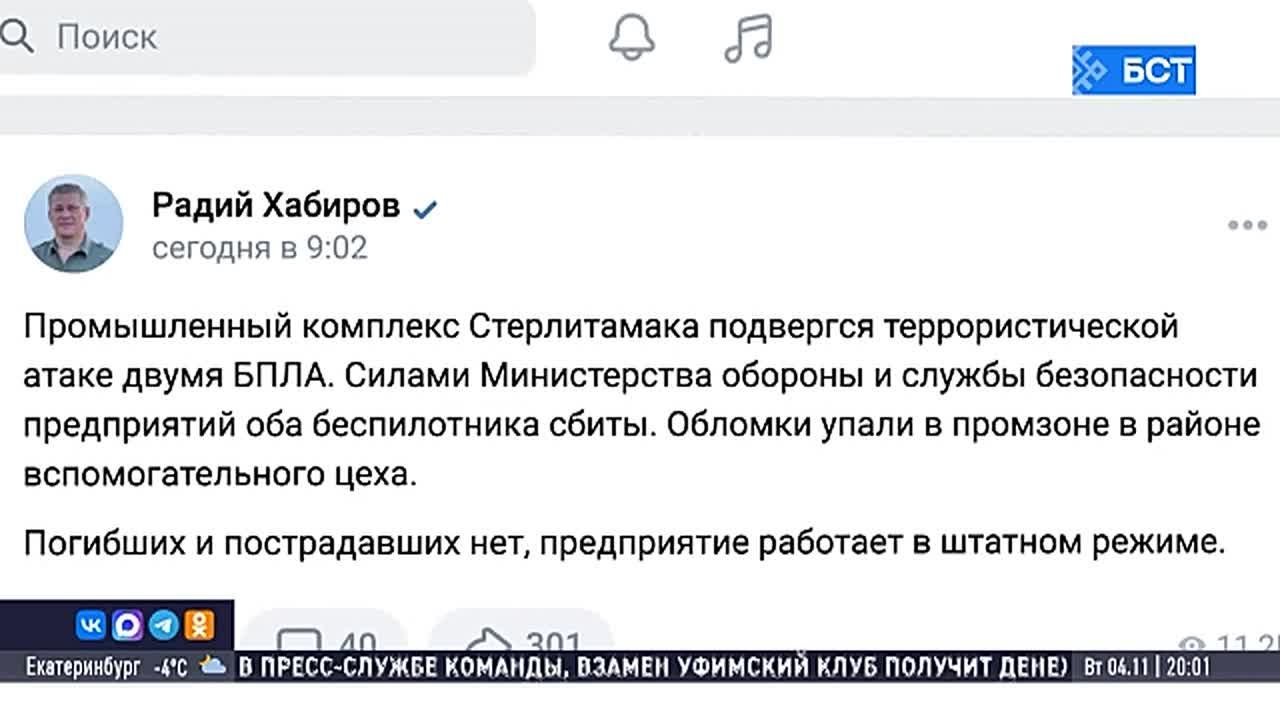Click the verified checkmark next to Радий Хабиров
Image resolution: width=1280 pixels, height=720 pixels.
(x=426, y=208)
